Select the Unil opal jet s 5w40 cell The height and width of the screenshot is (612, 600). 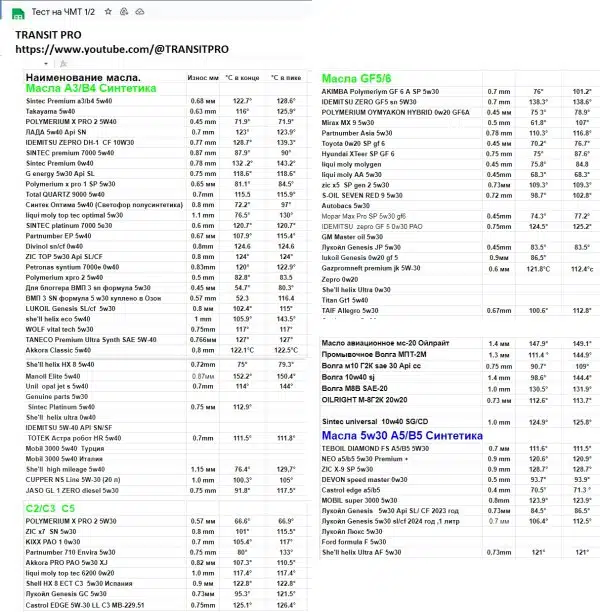57,386
